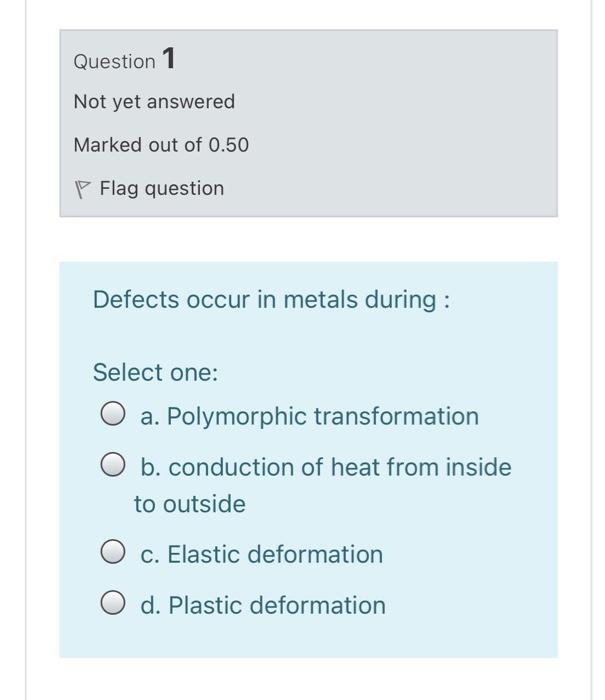Click the 'Not yet answered' status text
605x700 pixels.
pyautogui.click(x=154, y=102)
